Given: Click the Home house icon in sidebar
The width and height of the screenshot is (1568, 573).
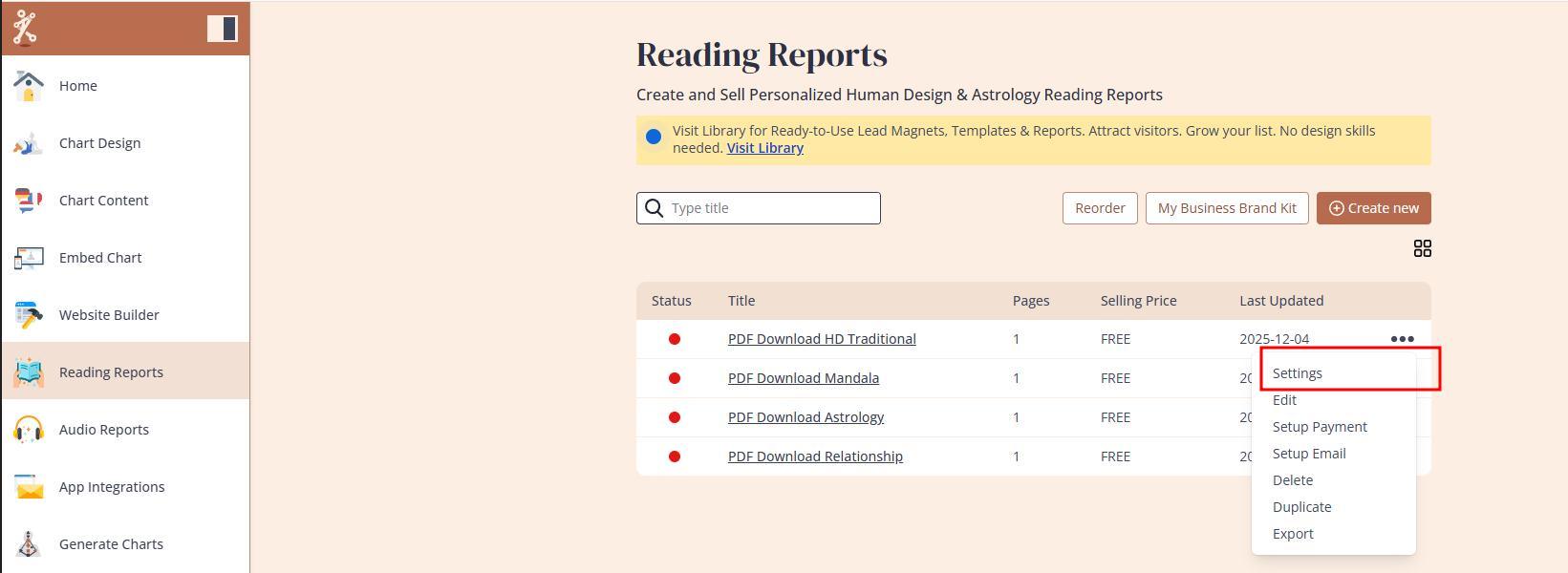Looking at the screenshot, I should coord(29,86).
